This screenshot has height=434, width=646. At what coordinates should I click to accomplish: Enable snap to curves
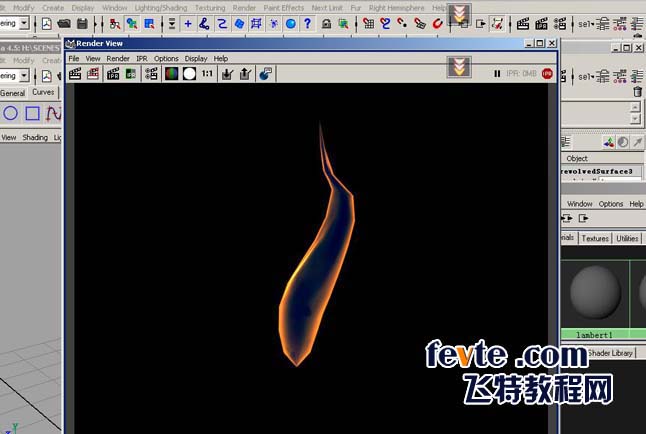click(x=385, y=24)
